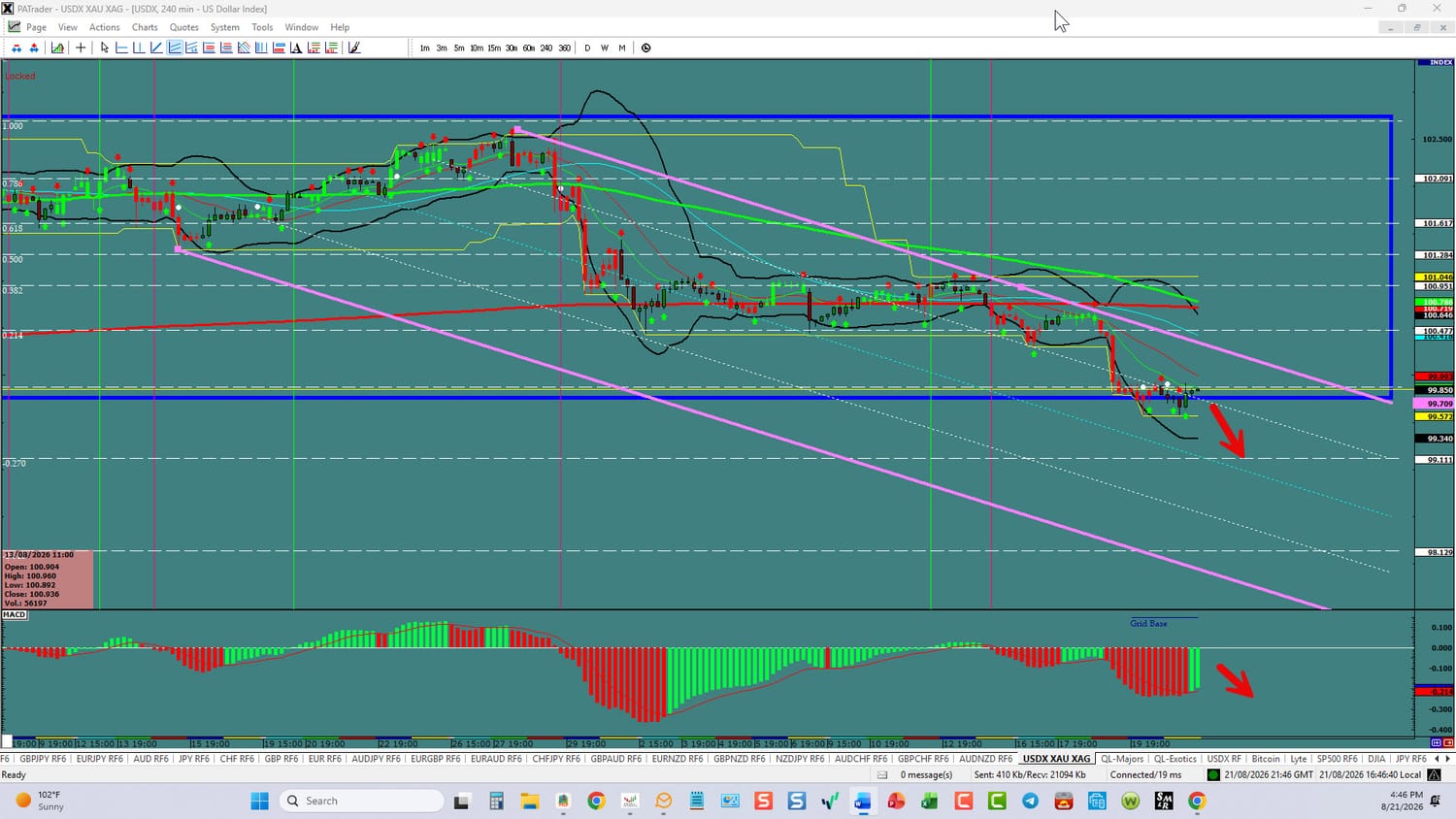Switch to the SP500 RF6 tab

pos(1337,759)
